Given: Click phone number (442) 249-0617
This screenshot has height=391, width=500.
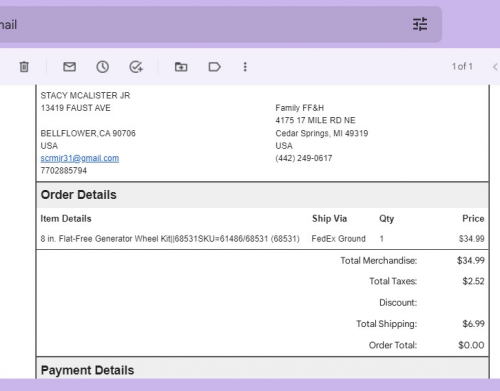Looking at the screenshot, I should click(x=304, y=158).
